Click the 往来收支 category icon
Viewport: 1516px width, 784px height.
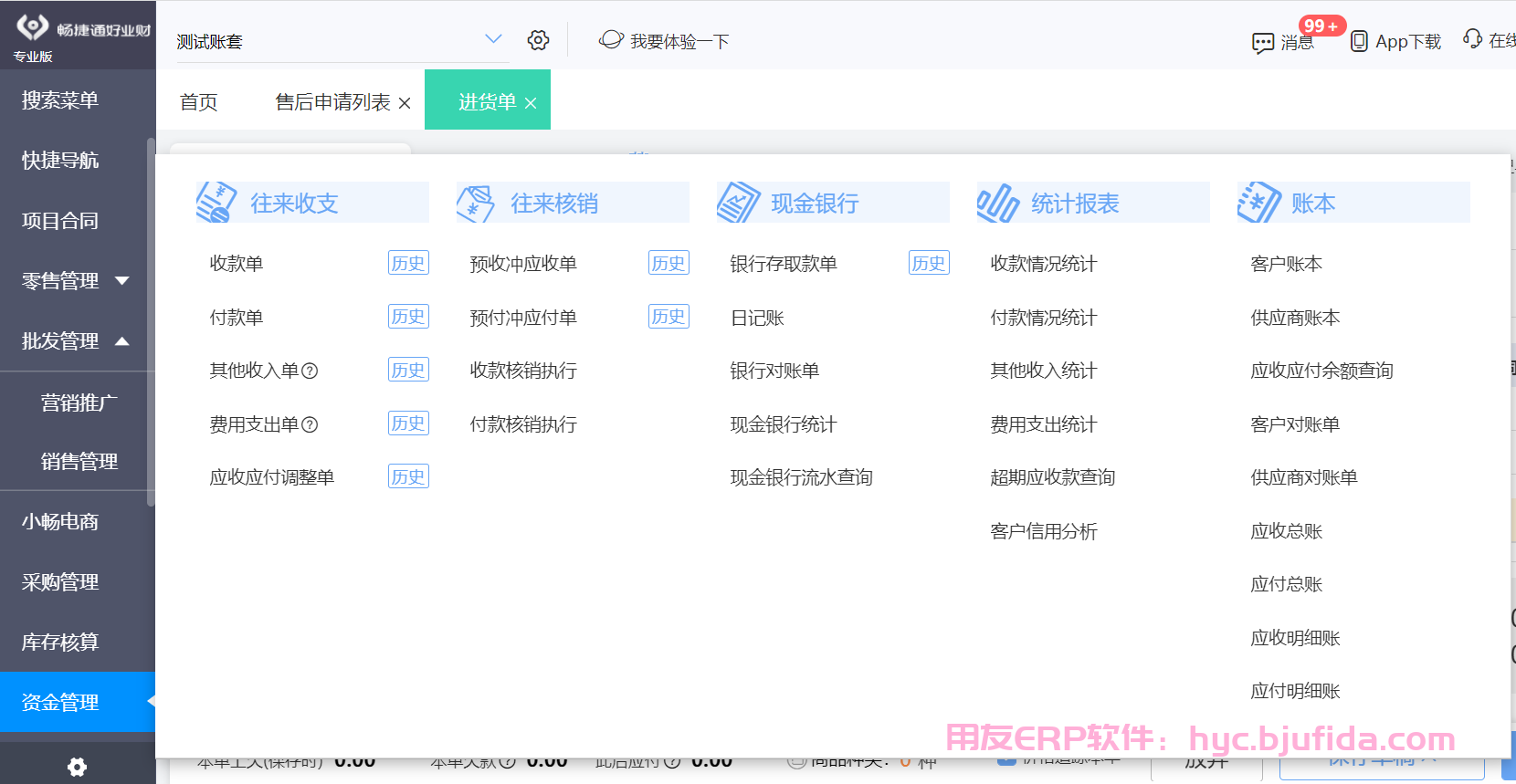[x=216, y=202]
